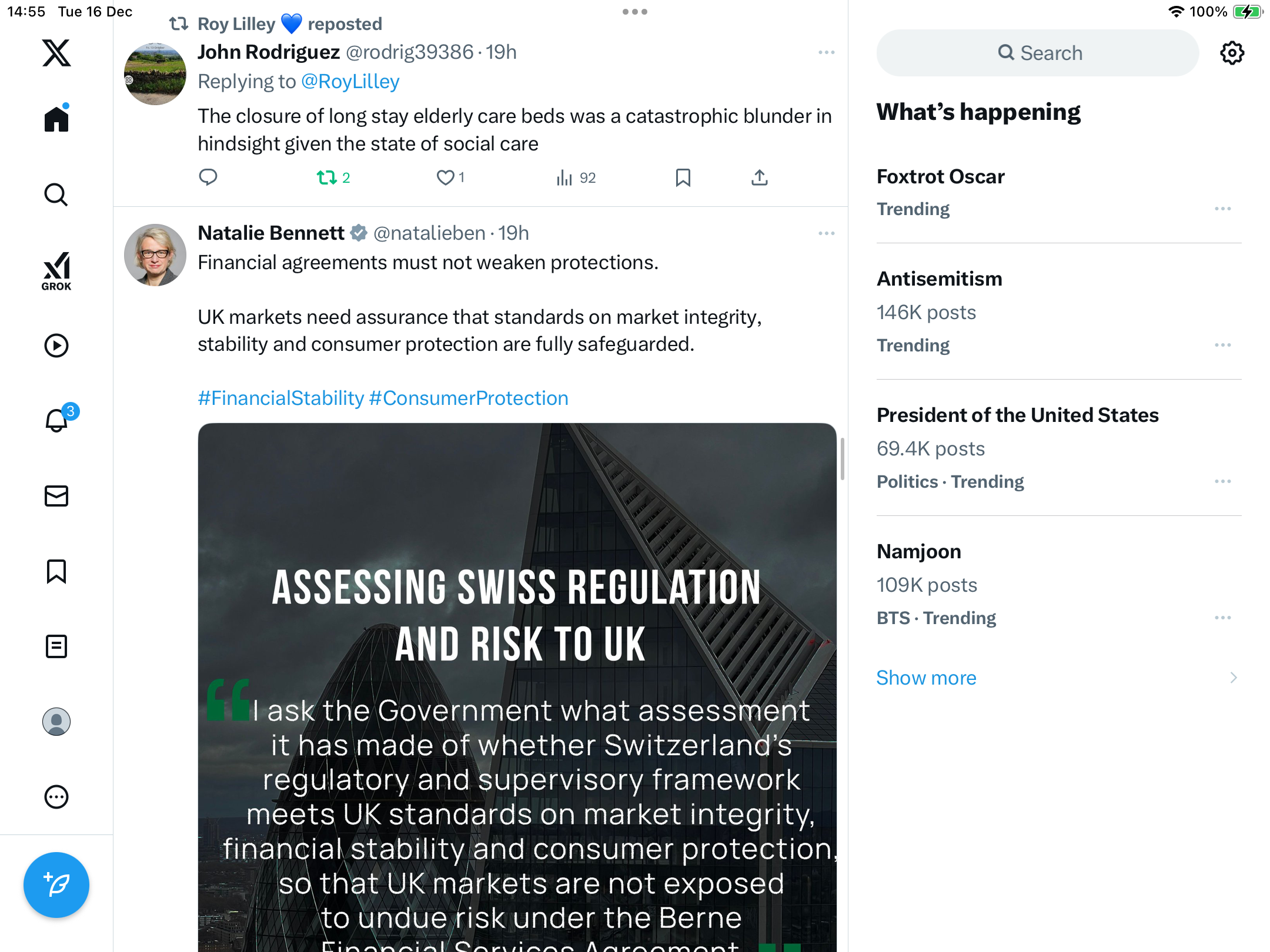Show more trending topics
1270x952 pixels.
tap(926, 678)
